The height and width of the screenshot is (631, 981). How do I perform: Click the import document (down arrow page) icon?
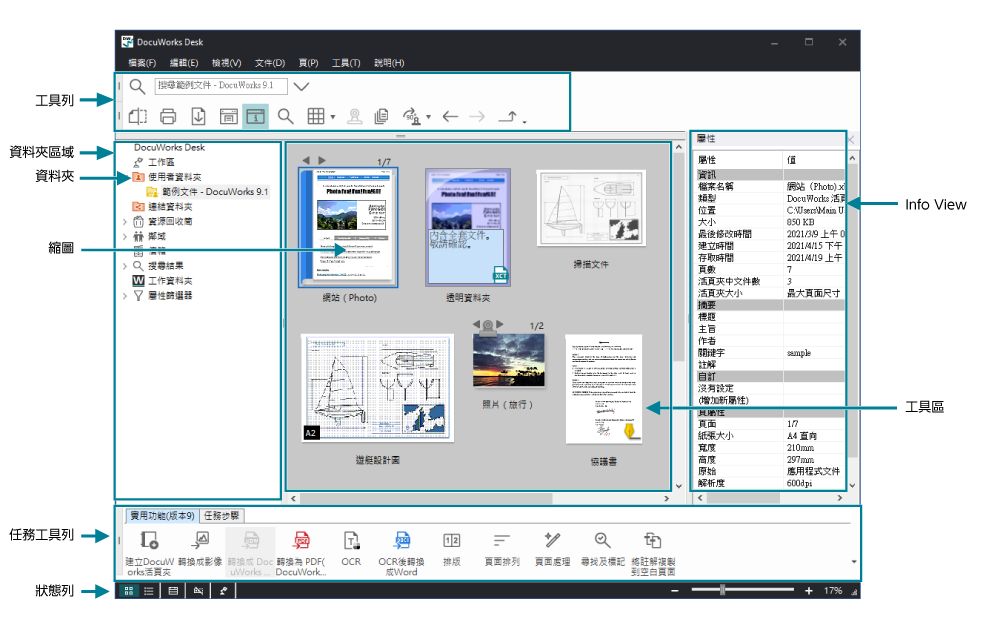point(198,116)
